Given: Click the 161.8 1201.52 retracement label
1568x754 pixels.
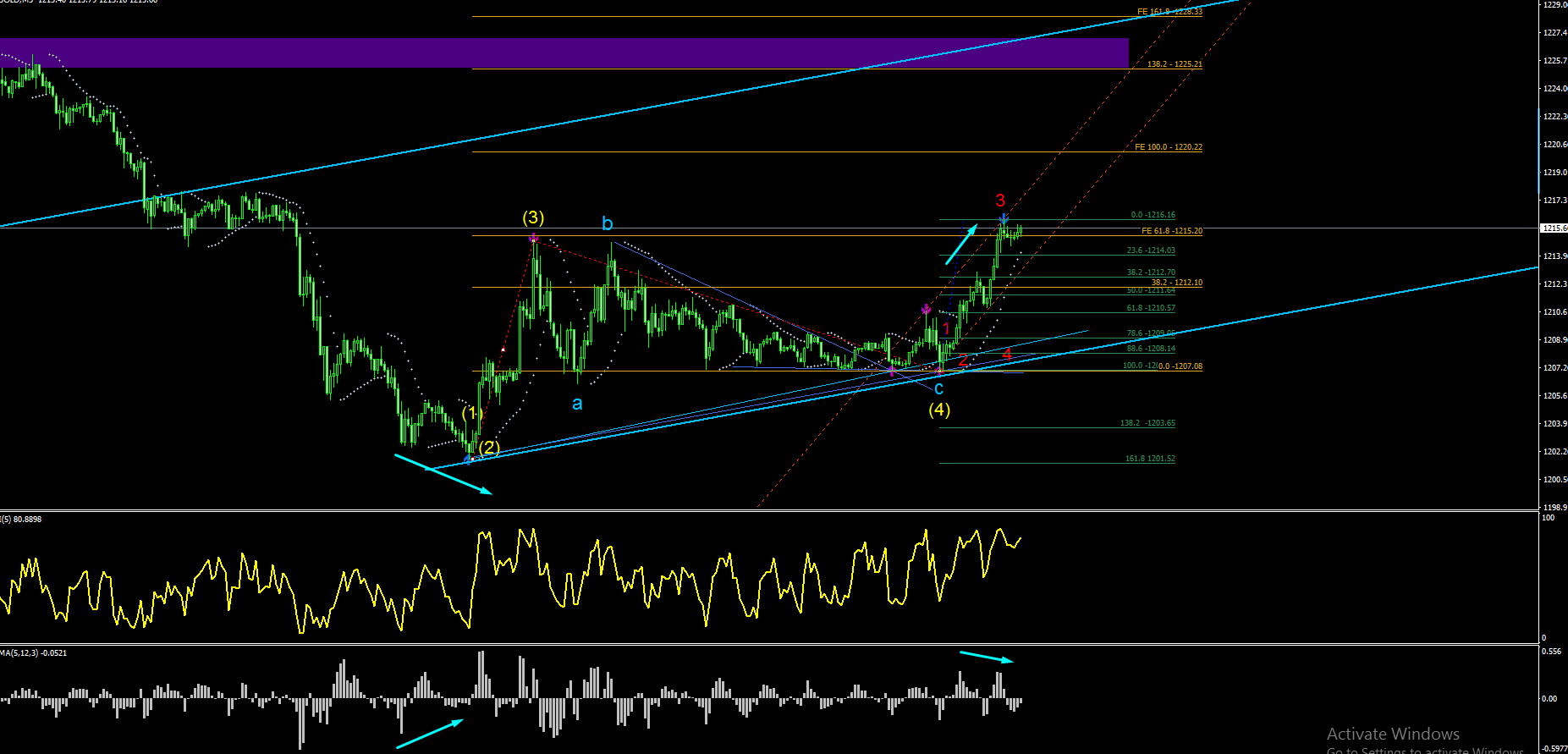Looking at the screenshot, I should 1150,459.
